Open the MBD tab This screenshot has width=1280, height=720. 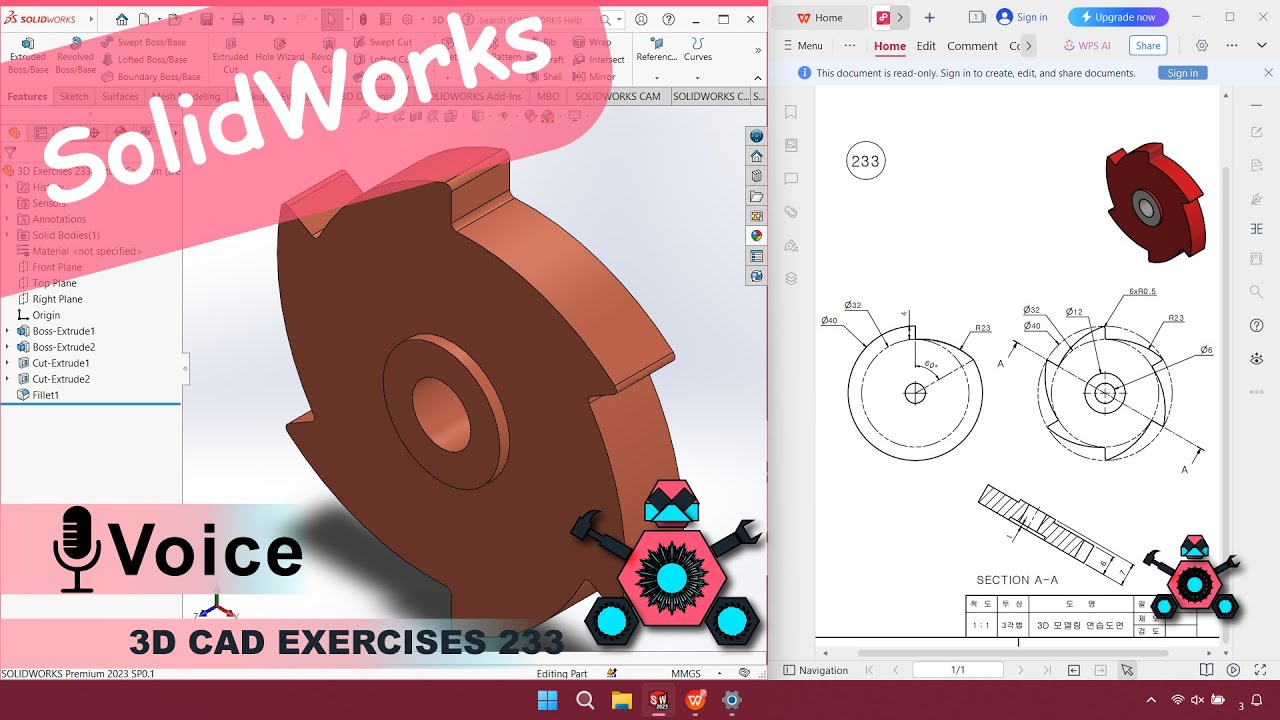coord(548,96)
